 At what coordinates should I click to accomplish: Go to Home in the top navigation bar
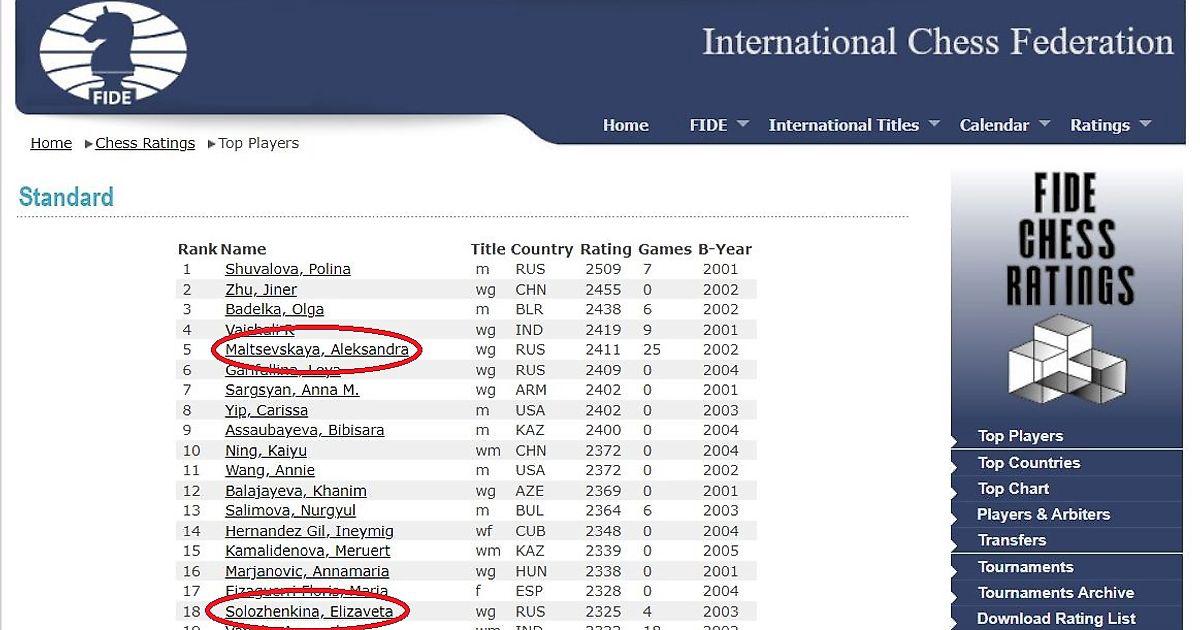(x=625, y=125)
